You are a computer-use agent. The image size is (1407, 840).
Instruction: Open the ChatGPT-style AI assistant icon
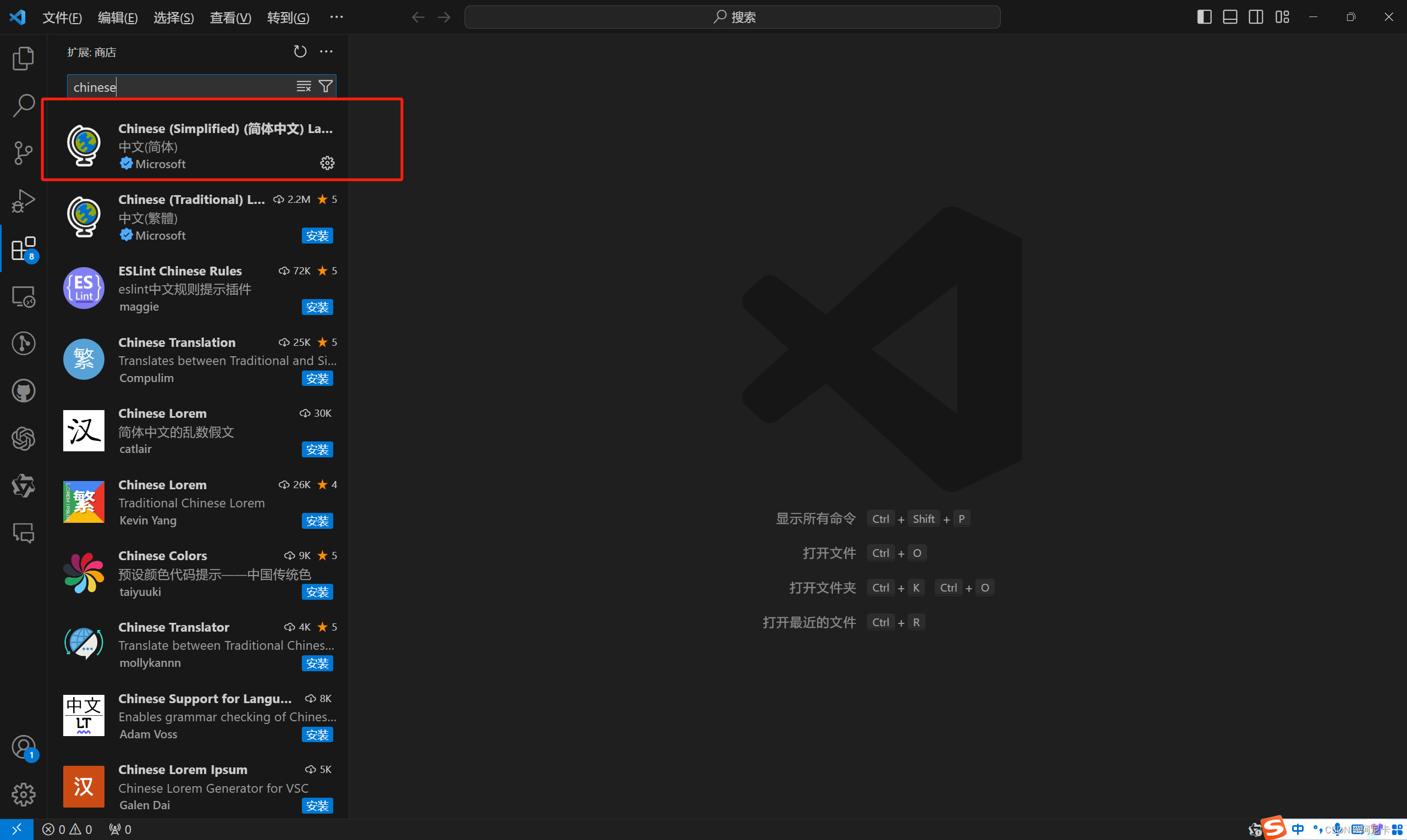point(23,439)
